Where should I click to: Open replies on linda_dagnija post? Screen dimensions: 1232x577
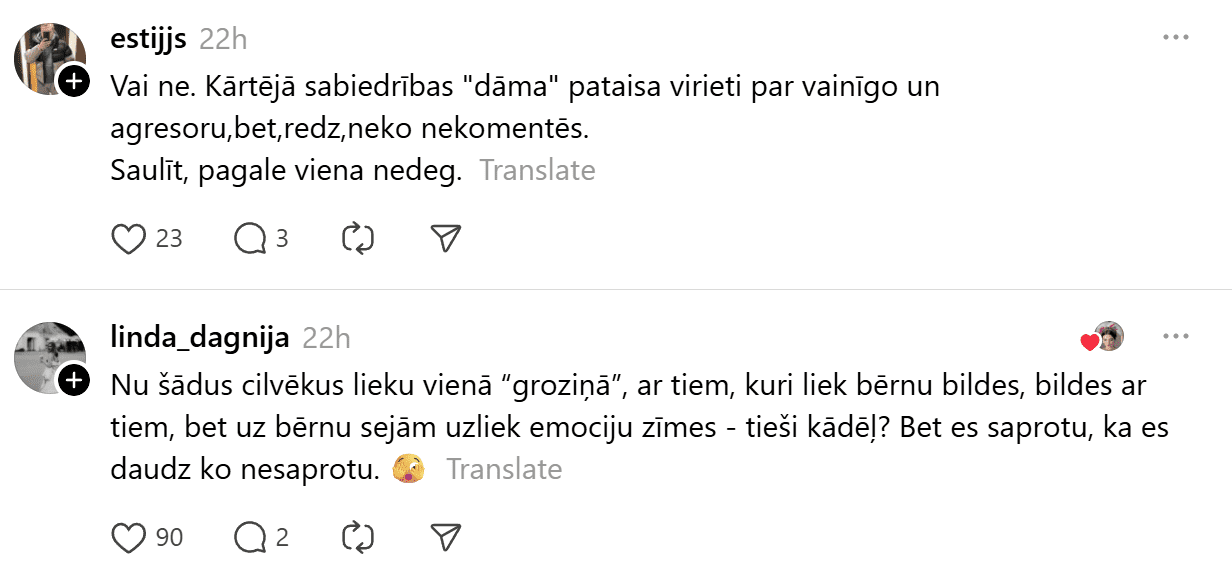point(249,538)
